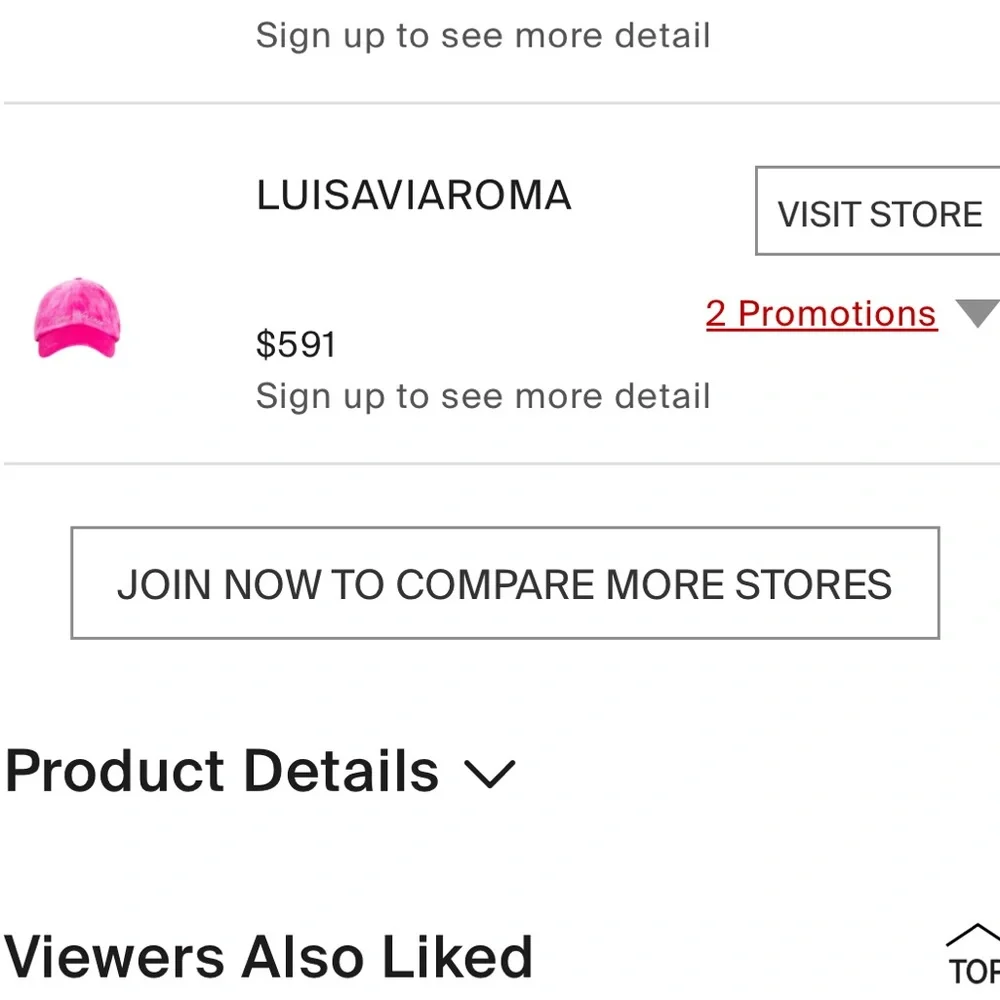Click Sign up text at page top

coord(483,36)
